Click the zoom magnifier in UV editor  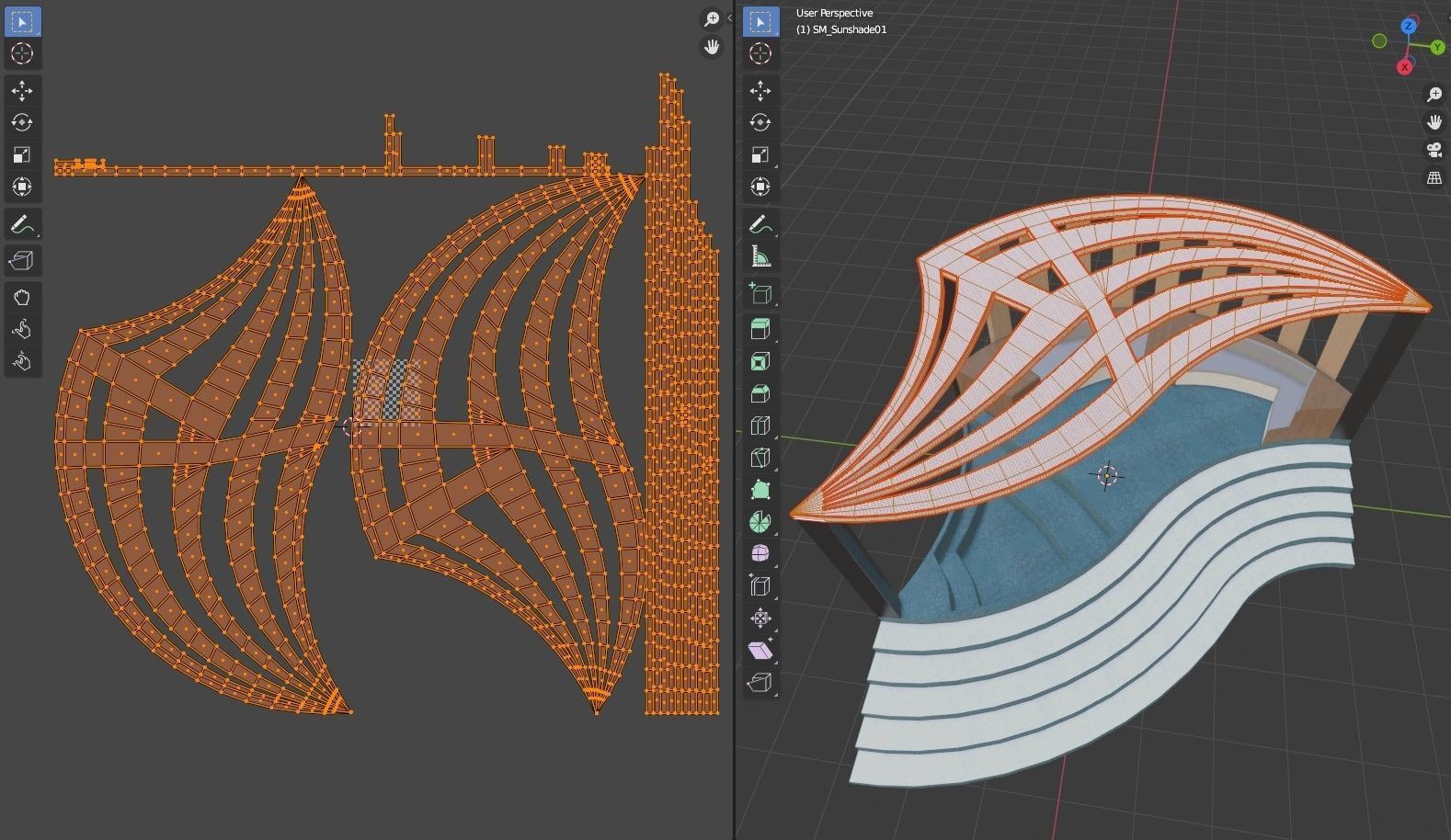click(x=712, y=19)
